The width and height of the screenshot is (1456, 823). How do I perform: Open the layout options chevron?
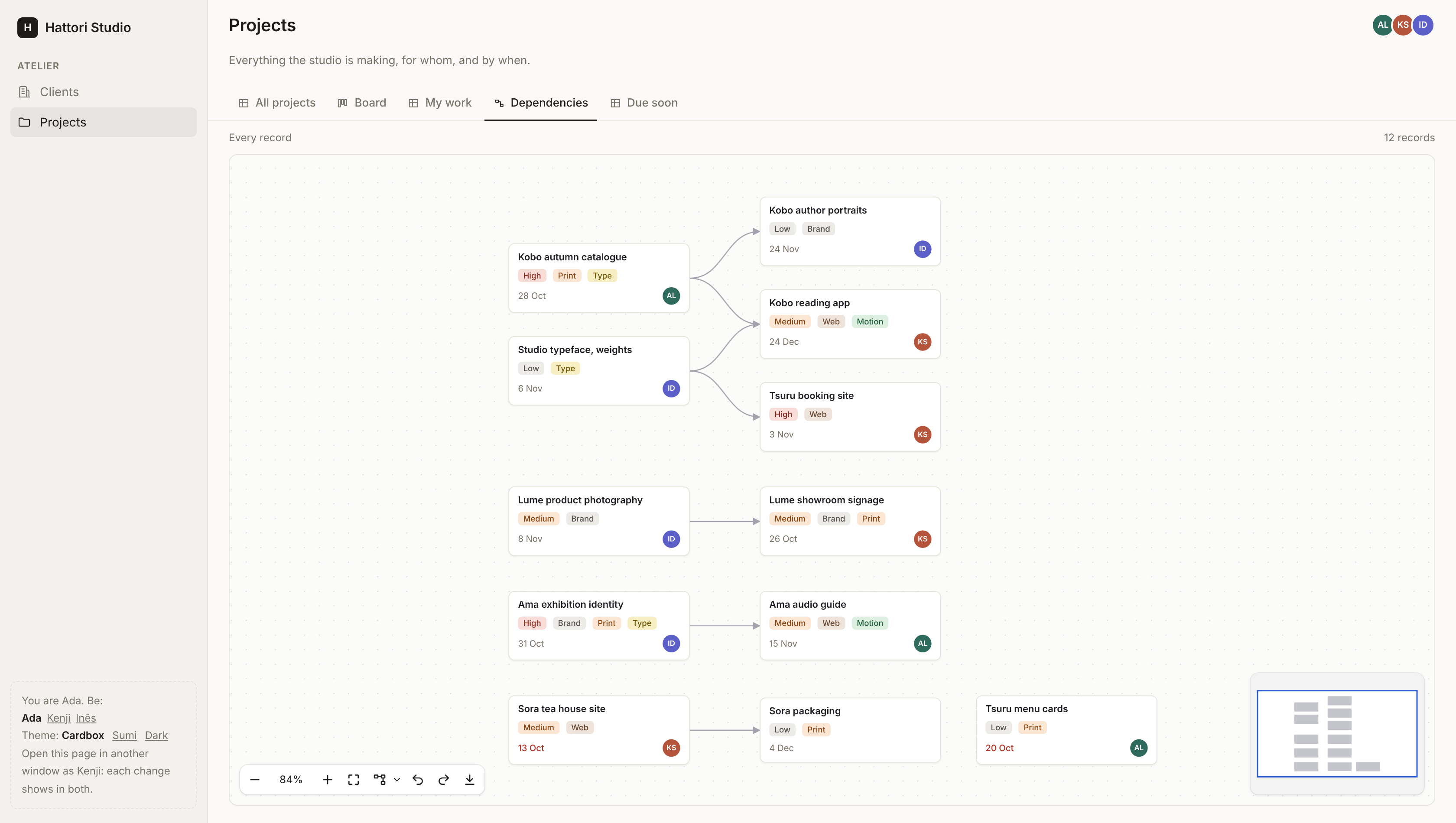397,780
